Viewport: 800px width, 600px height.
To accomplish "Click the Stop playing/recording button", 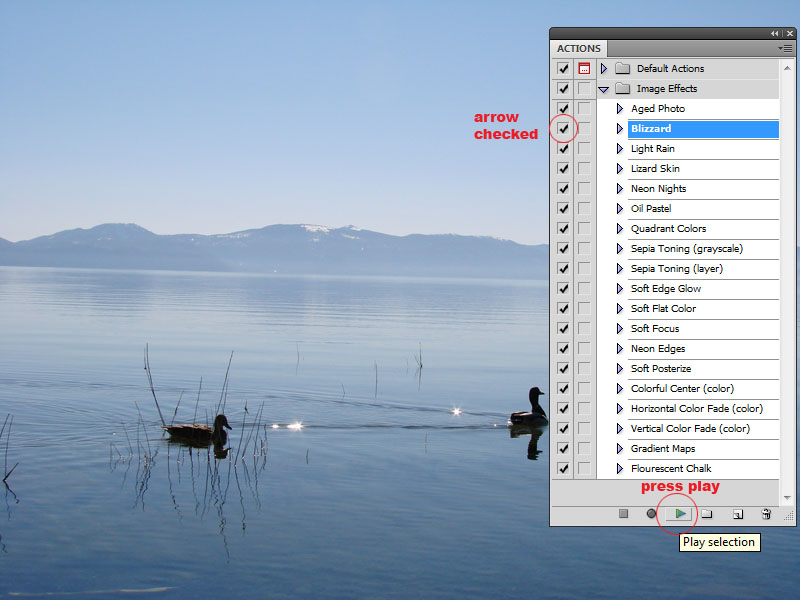I will point(623,513).
